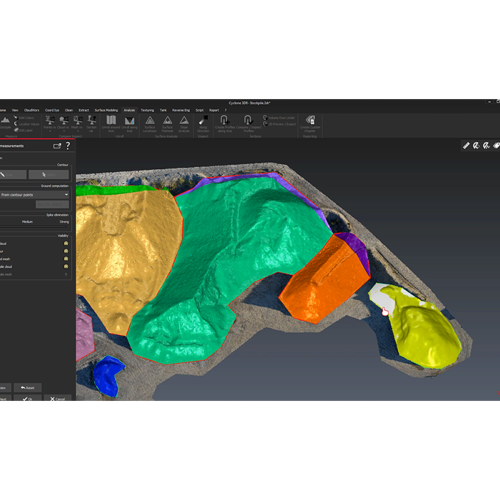Open the help question mark icon

point(68,146)
